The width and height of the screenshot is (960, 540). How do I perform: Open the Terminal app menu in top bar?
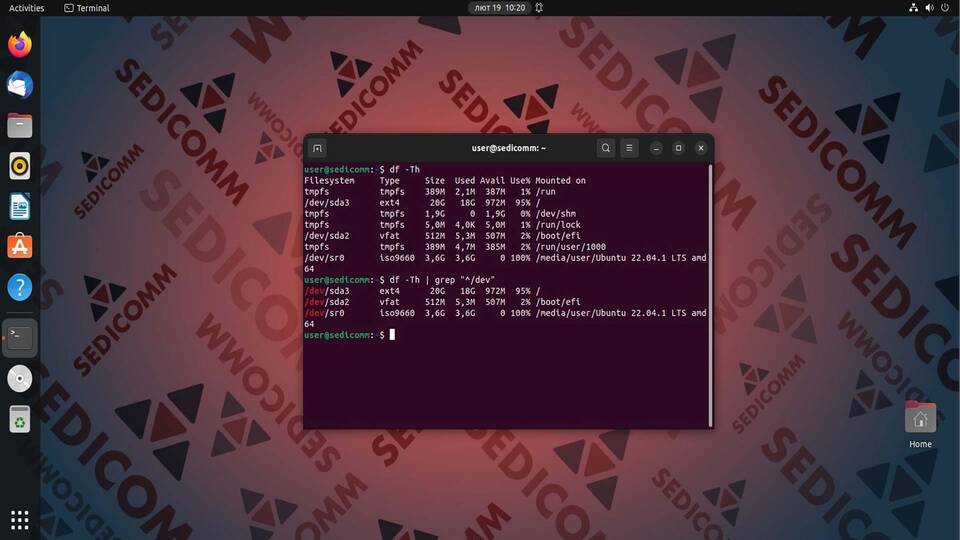coord(86,8)
